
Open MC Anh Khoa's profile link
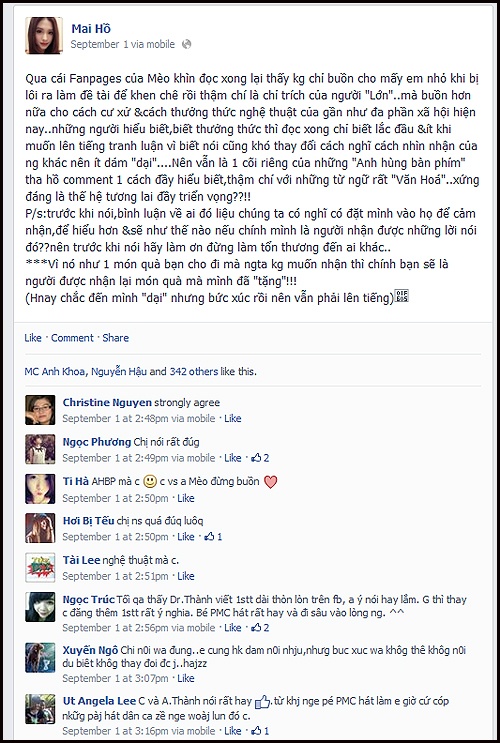click(x=55, y=372)
